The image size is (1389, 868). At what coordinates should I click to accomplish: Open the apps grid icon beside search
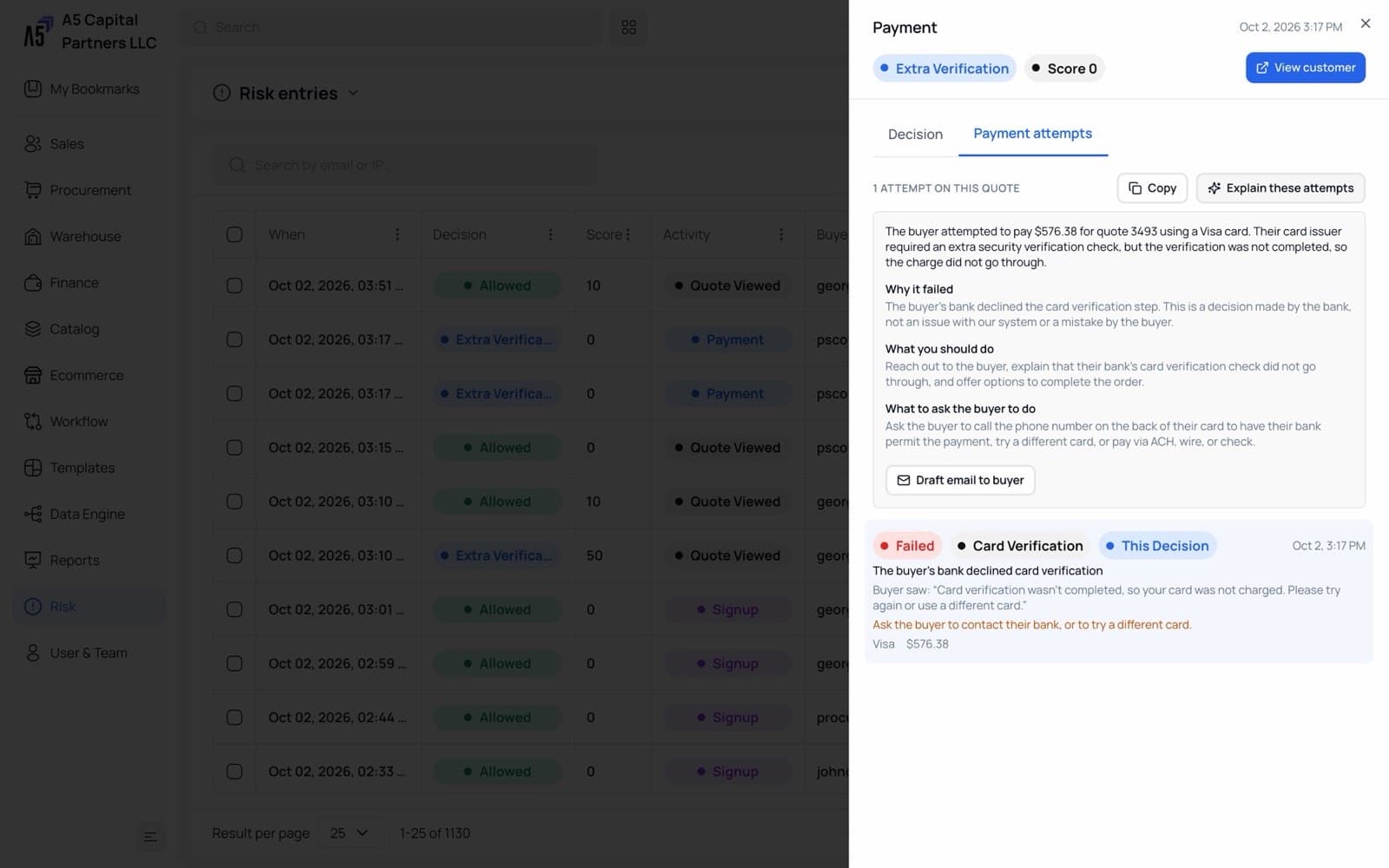(629, 28)
